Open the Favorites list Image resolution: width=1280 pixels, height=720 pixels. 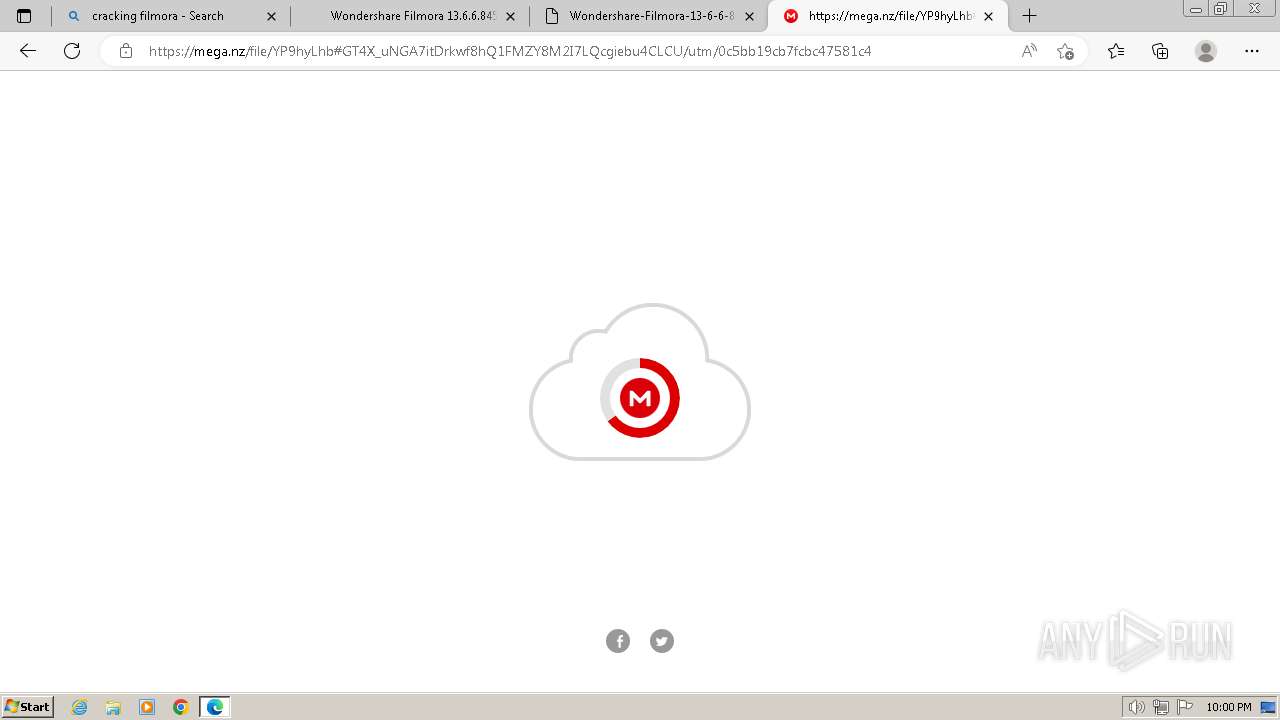point(1116,51)
